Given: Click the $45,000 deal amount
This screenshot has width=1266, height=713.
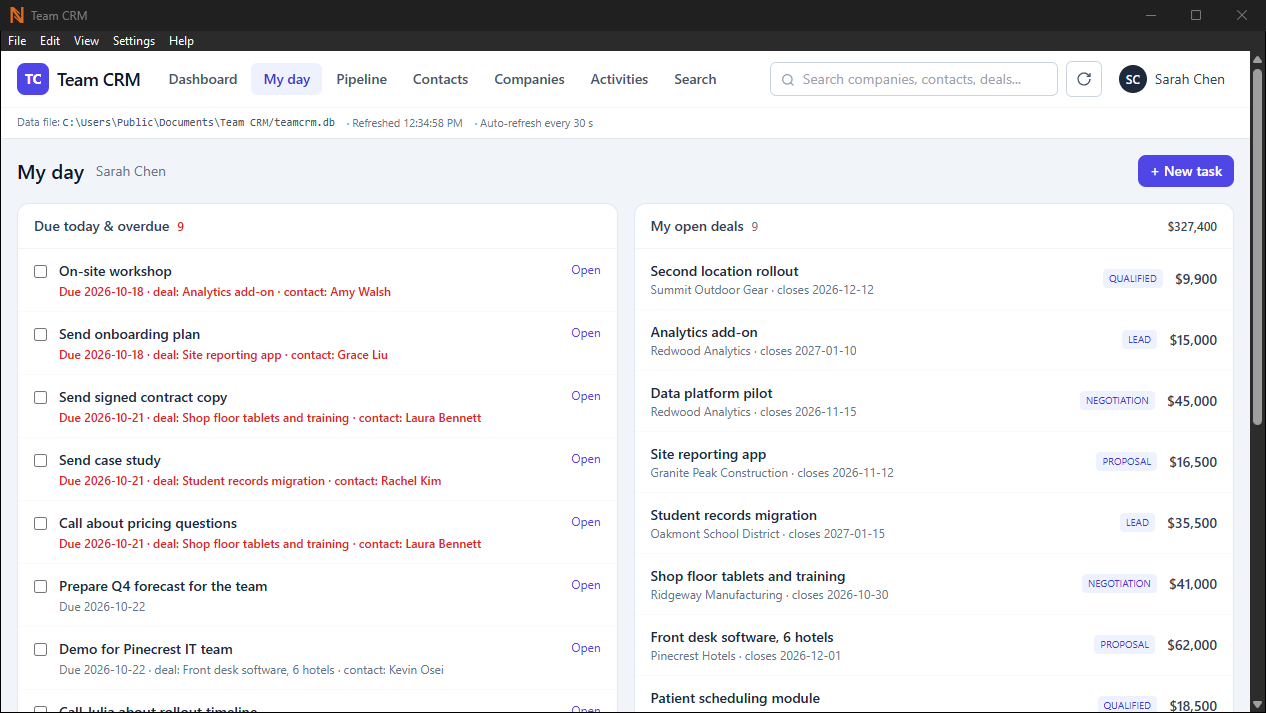Looking at the screenshot, I should (1192, 401).
